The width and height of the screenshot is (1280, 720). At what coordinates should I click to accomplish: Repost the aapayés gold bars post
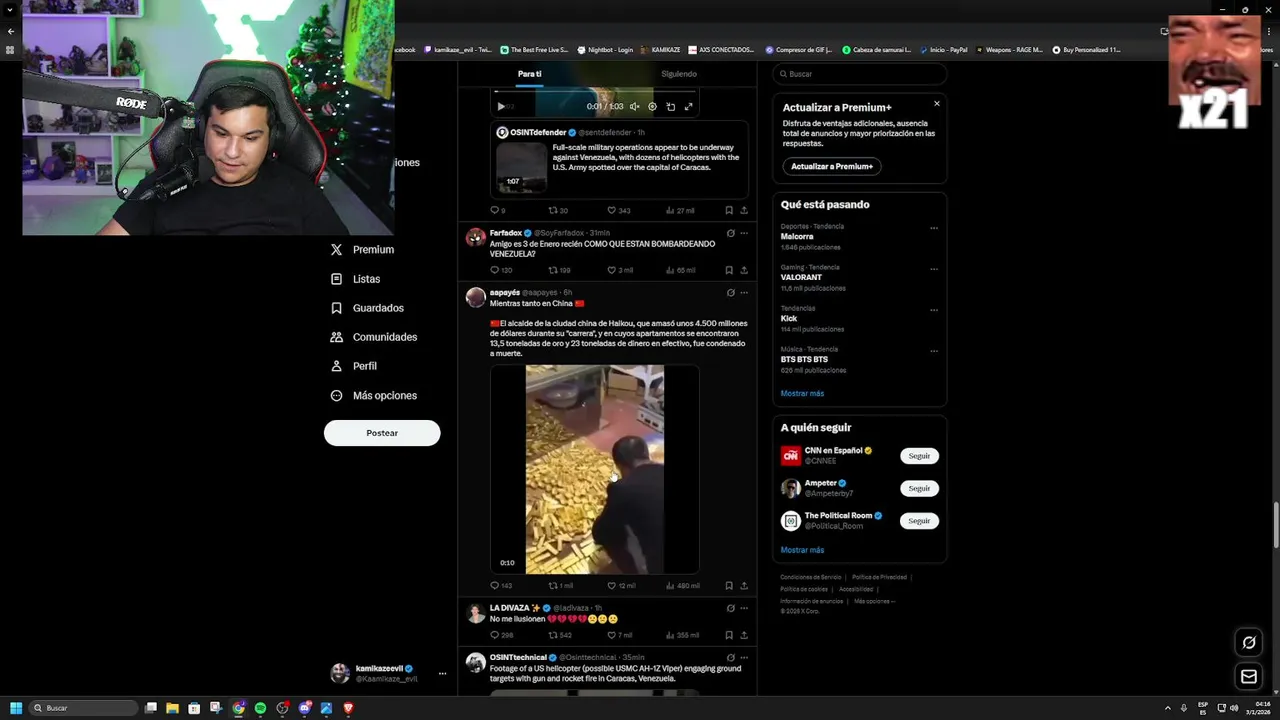[561, 586]
